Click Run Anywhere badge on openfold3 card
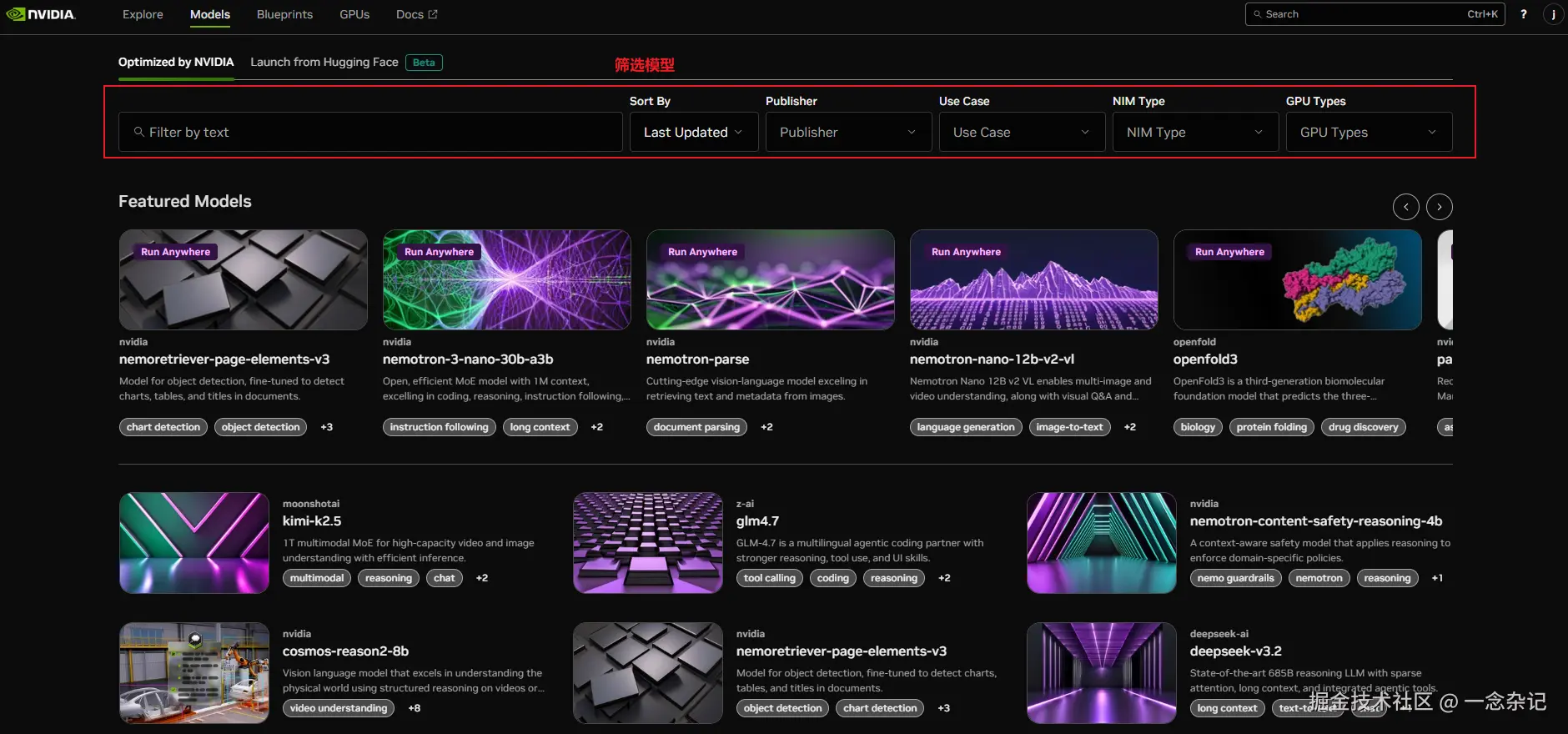Viewport: 1568px width, 734px height. 1229,252
